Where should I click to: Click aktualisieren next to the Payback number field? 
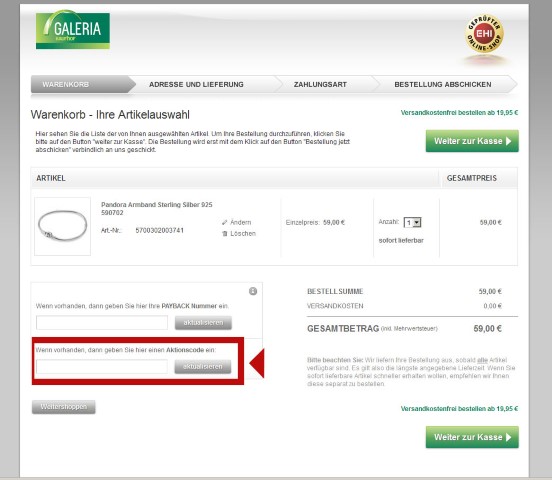pyautogui.click(x=203, y=323)
